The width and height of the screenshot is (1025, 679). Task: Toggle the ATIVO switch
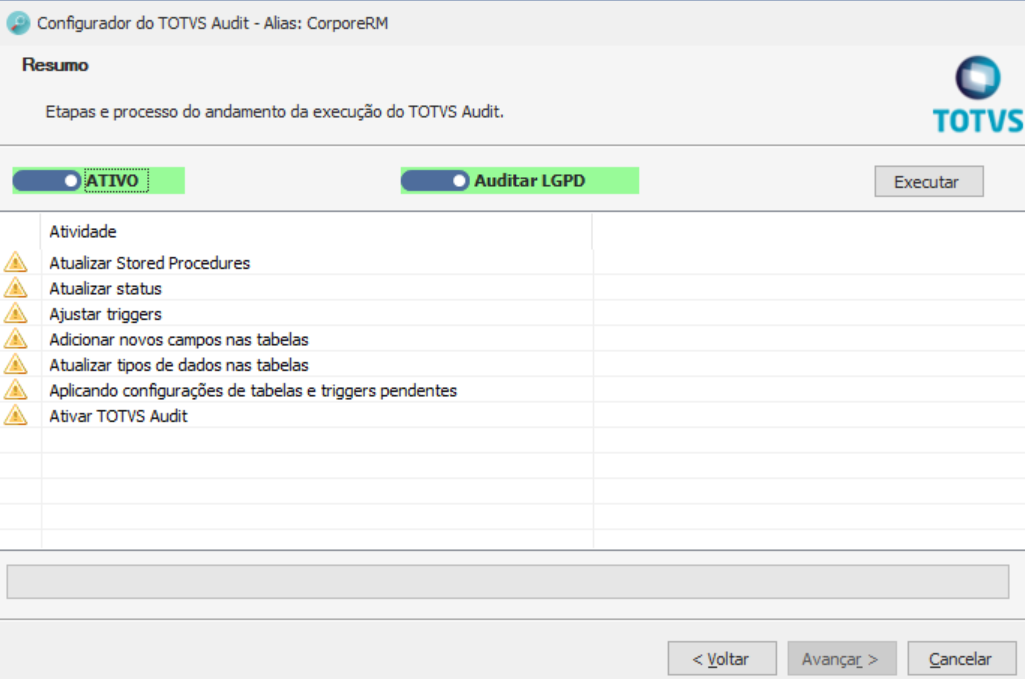pos(47,180)
